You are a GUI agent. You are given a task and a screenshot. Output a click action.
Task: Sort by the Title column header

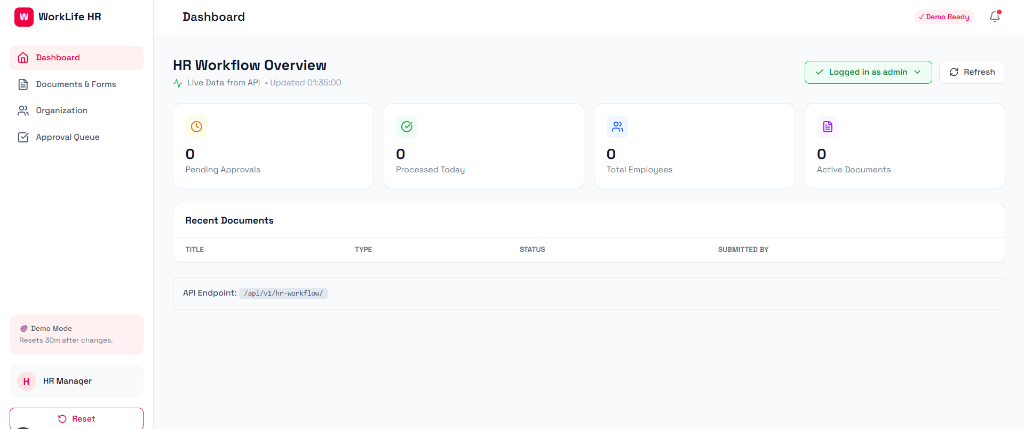[194, 249]
